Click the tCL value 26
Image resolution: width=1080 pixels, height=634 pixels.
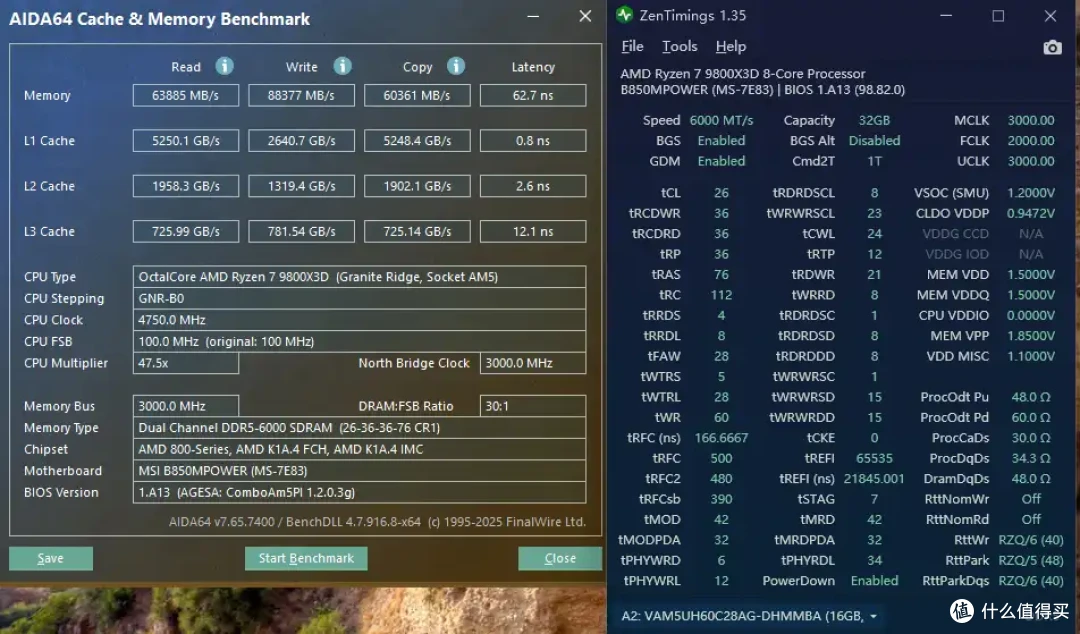721,193
